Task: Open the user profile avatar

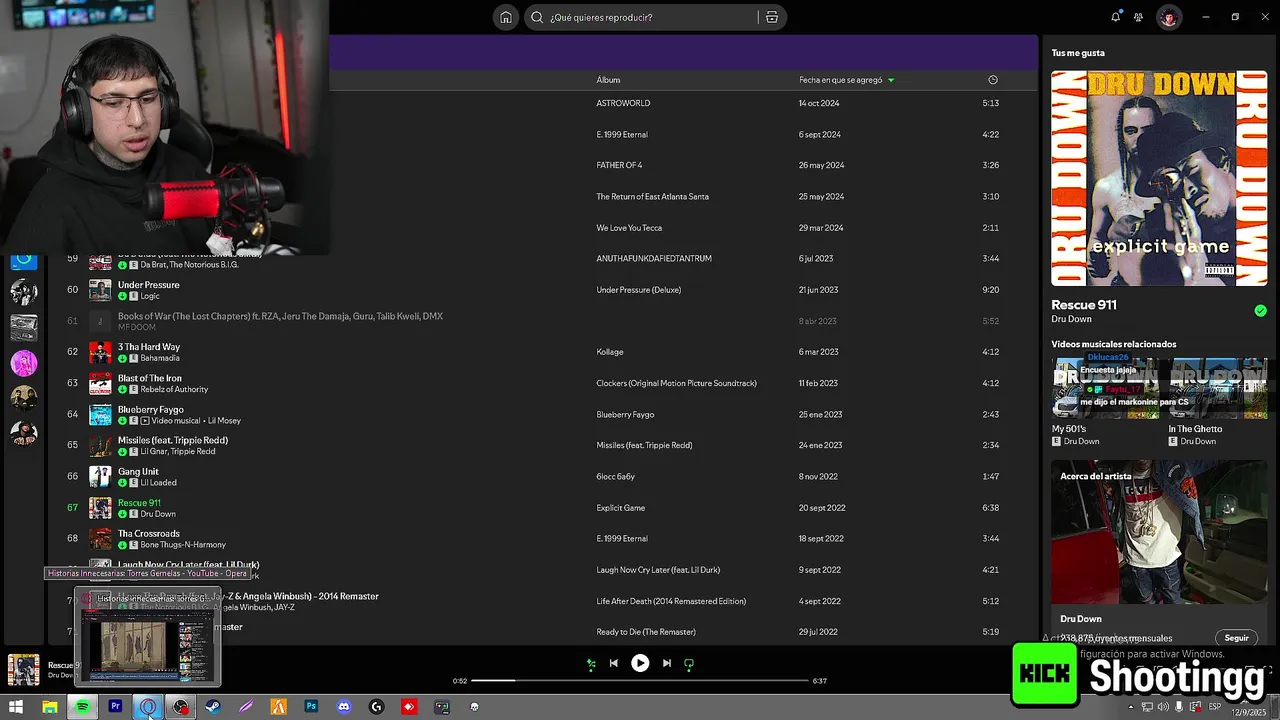Action: tap(1168, 17)
